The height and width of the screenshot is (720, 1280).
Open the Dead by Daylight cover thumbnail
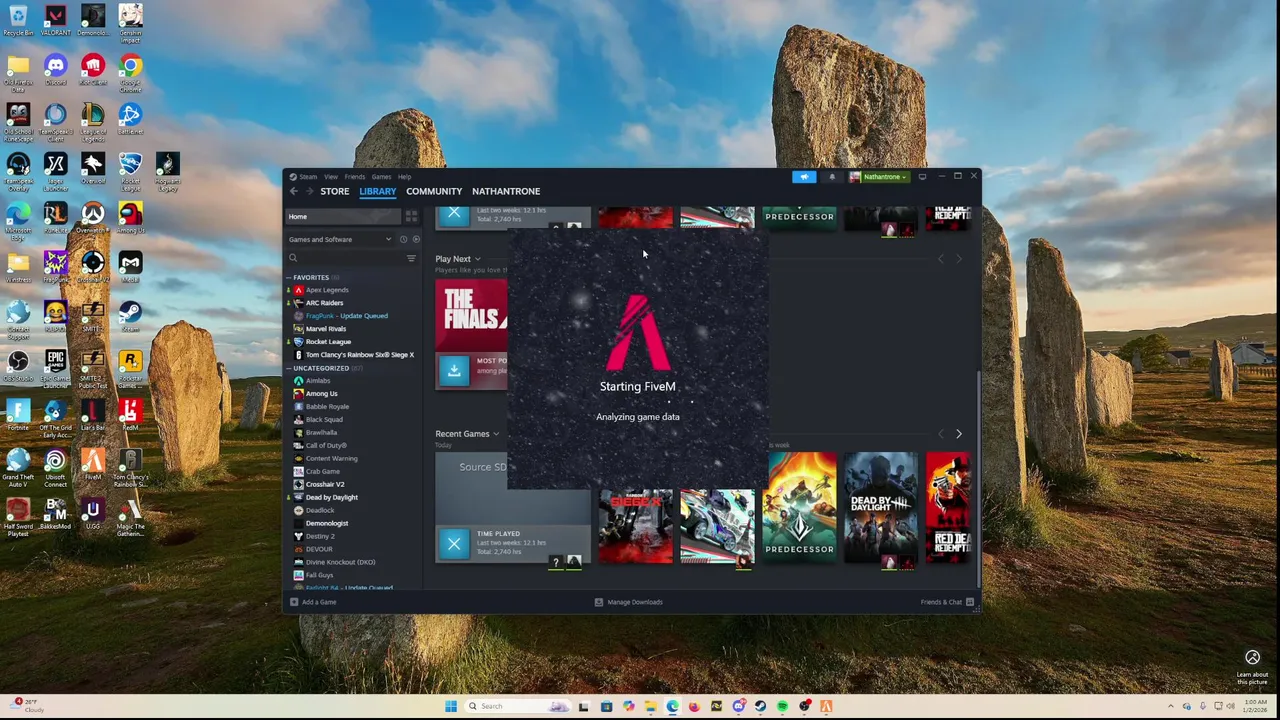pos(880,508)
